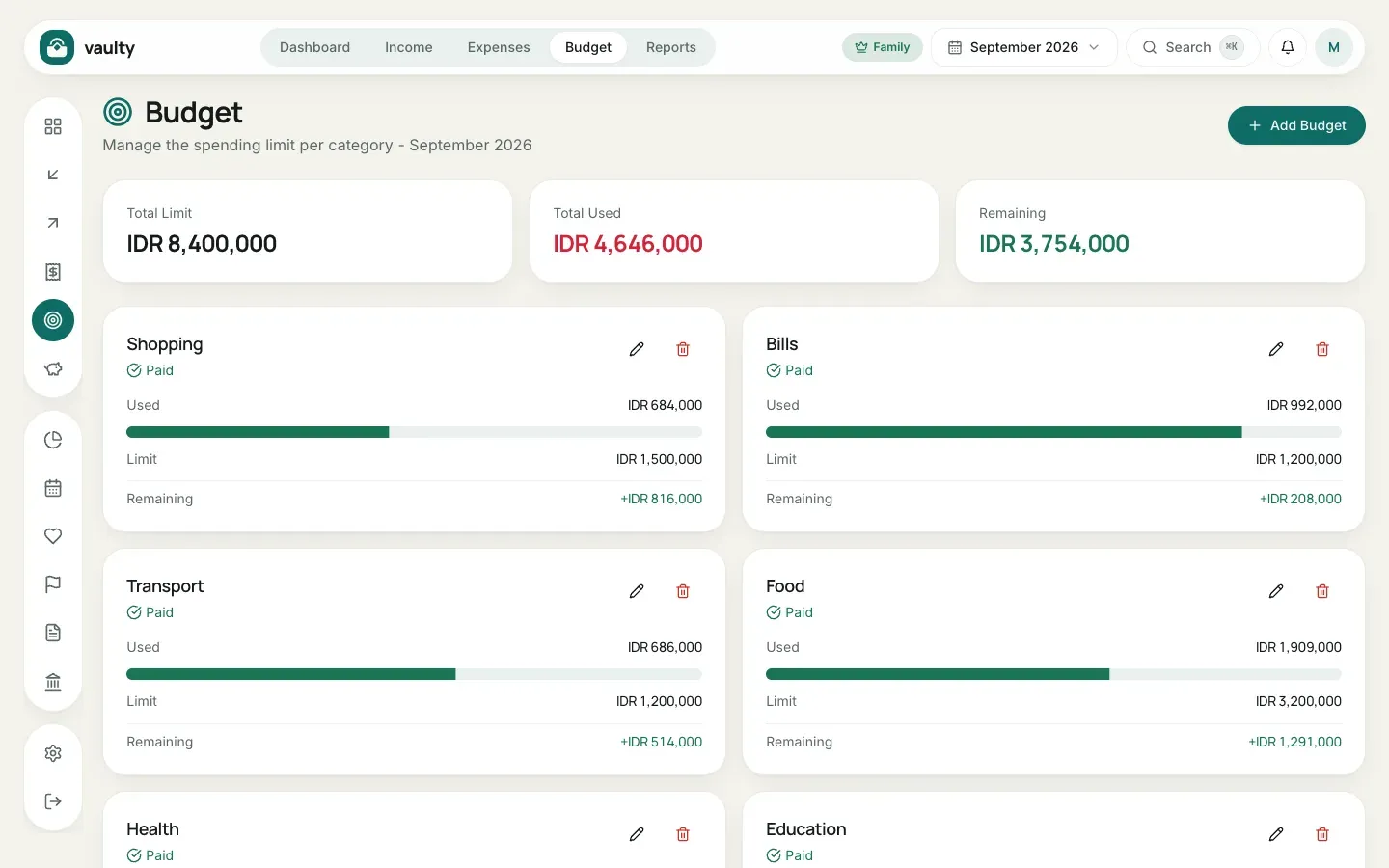Click the Transport usage progress bar

click(x=415, y=674)
